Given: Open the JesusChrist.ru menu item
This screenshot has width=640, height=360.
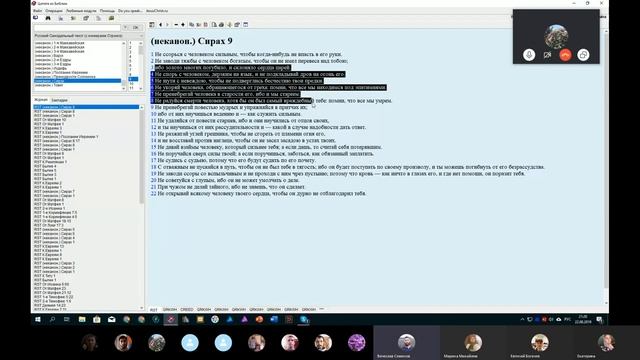Looking at the screenshot, I should pos(157,11).
